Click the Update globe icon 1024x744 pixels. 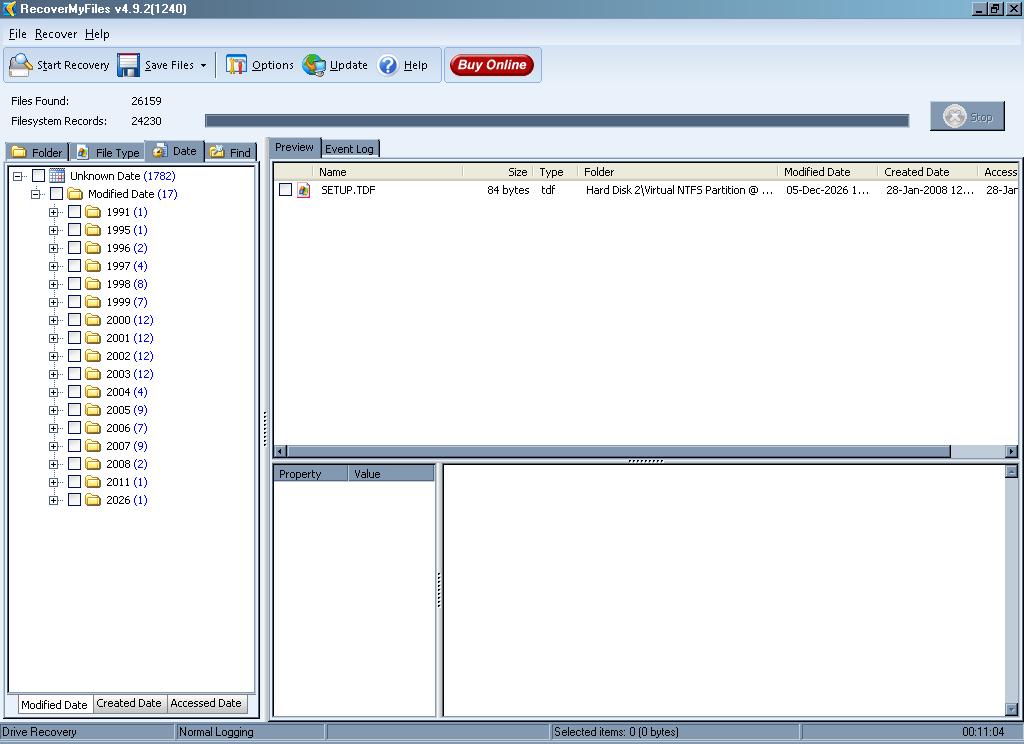pos(314,65)
